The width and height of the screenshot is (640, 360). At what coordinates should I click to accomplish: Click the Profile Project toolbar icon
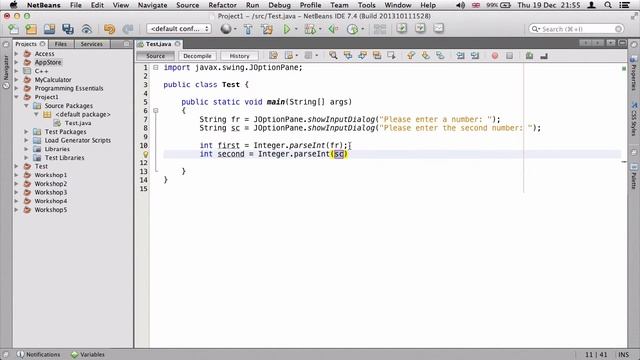[x=352, y=29]
